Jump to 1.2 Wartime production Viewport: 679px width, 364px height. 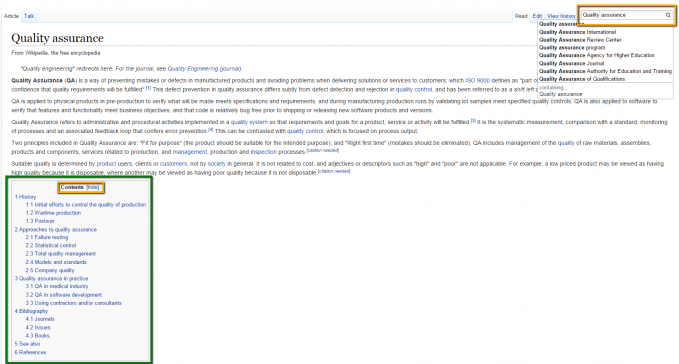pyautogui.click(x=53, y=213)
